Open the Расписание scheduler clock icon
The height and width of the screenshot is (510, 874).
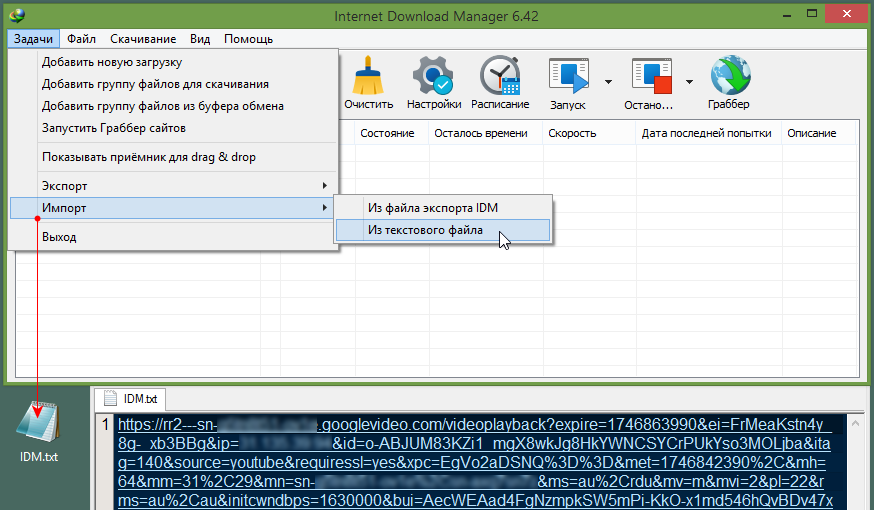coord(500,76)
